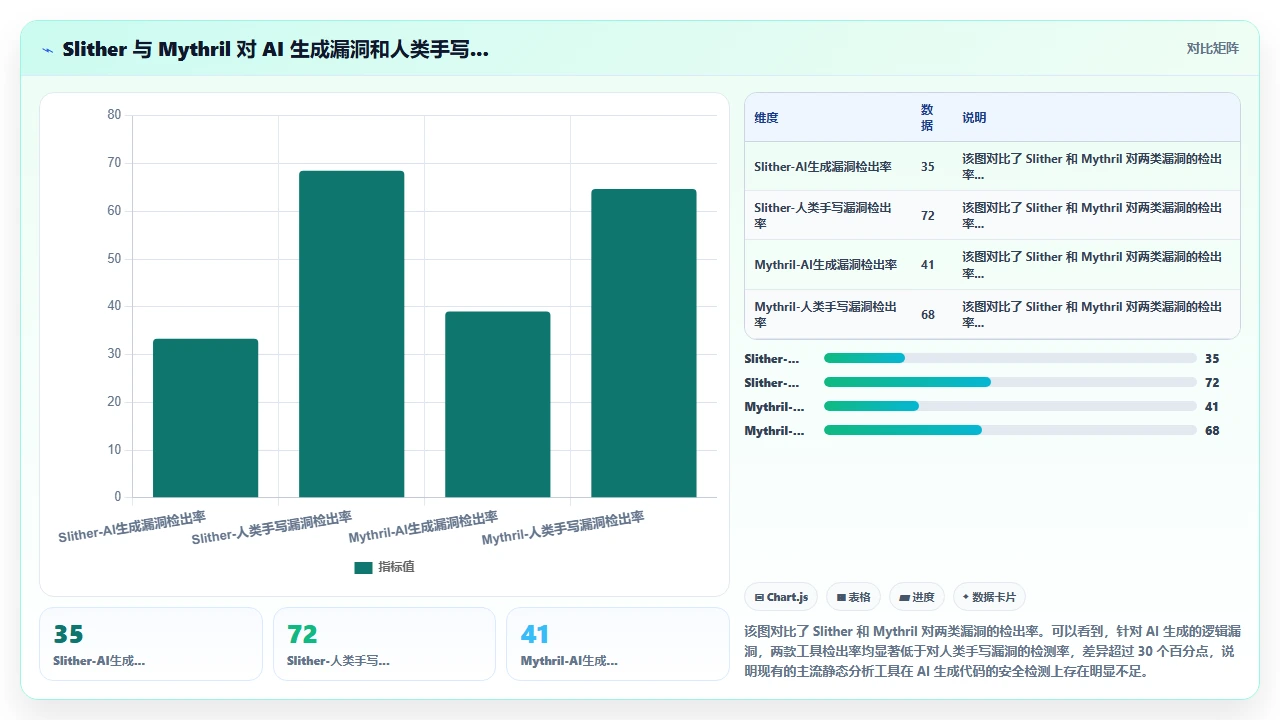This screenshot has height=720, width=1280.
Task: Click the 数据 table column header
Action: 927,117
